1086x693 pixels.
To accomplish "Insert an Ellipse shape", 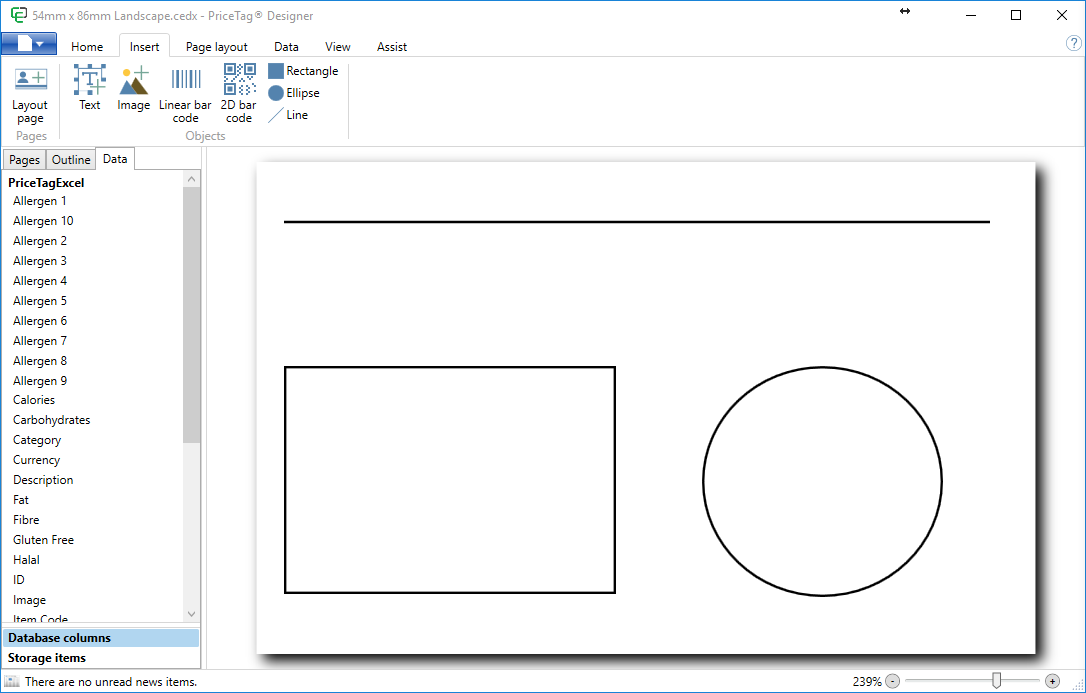I will click(x=294, y=93).
